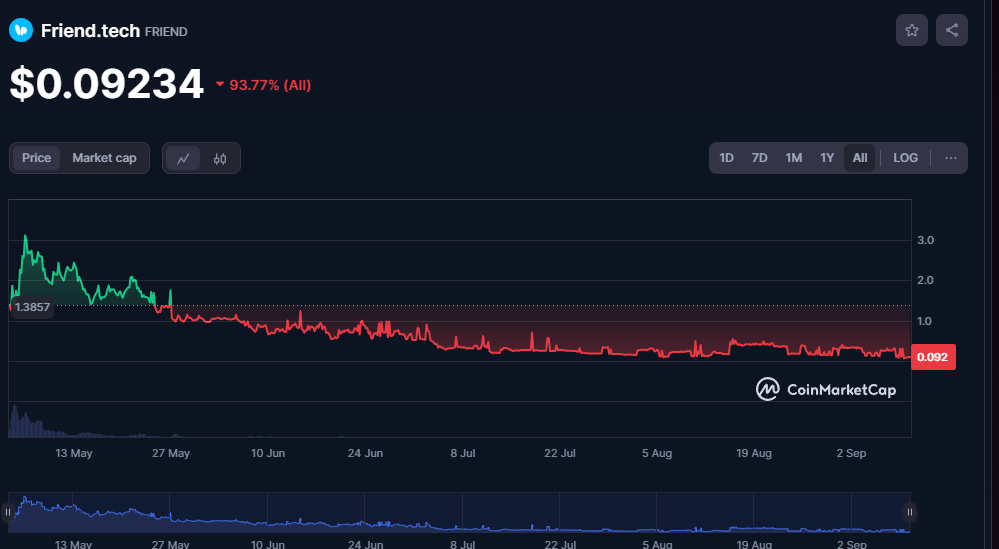The width and height of the screenshot is (999, 549).
Task: Set chart range to 1D
Action: pos(726,158)
